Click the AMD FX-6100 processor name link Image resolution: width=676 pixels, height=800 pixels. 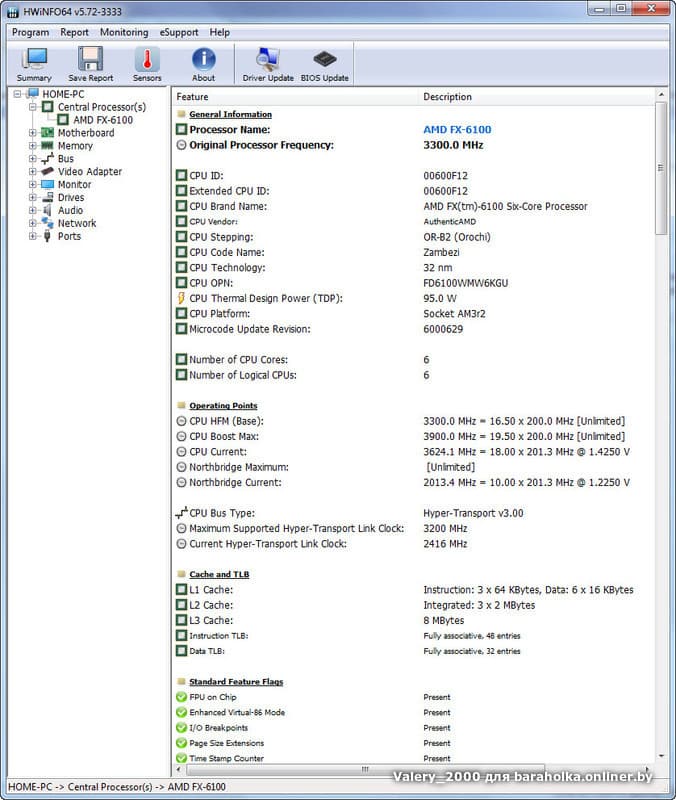[457, 130]
